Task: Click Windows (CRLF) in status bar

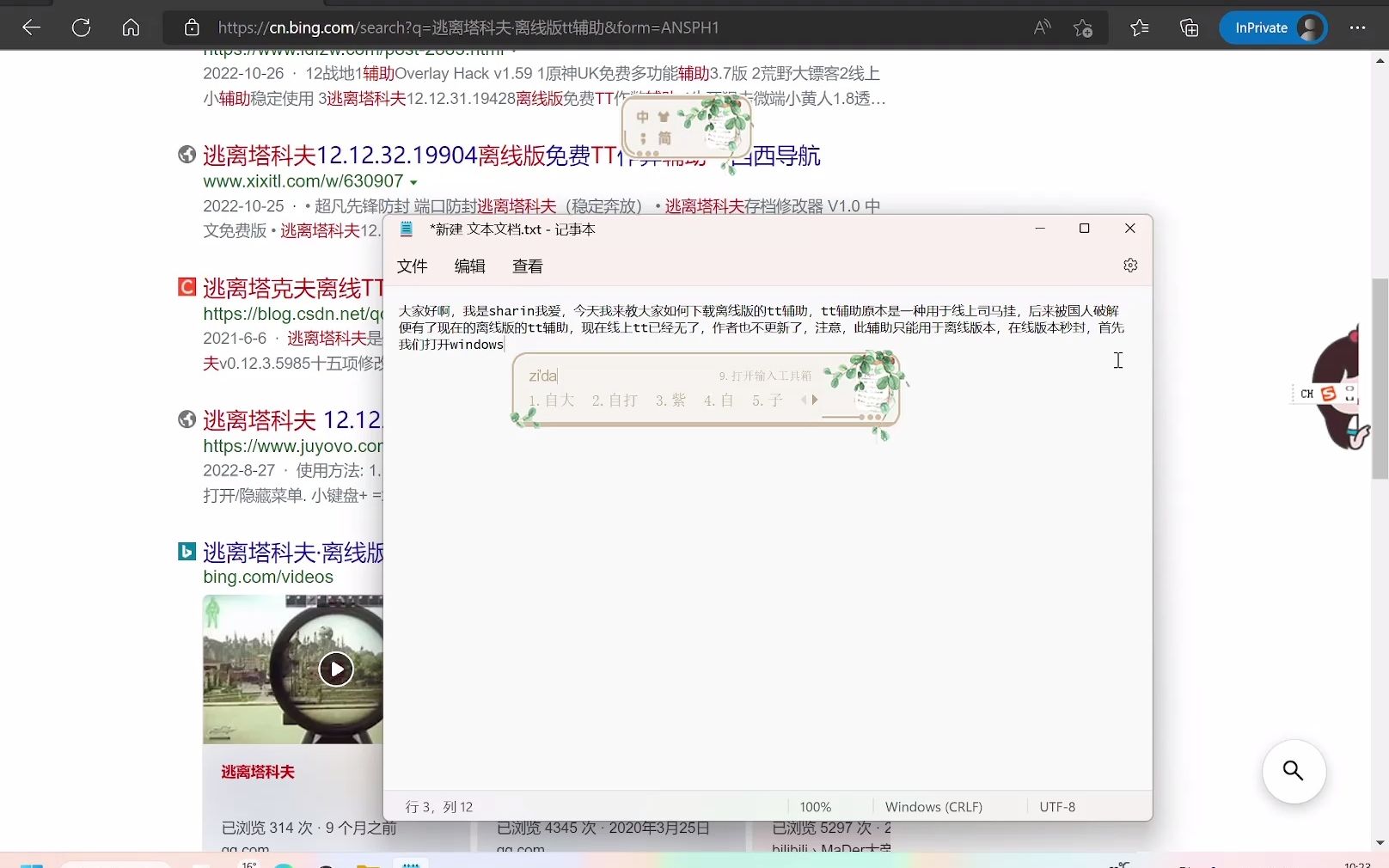Action: coord(933,807)
